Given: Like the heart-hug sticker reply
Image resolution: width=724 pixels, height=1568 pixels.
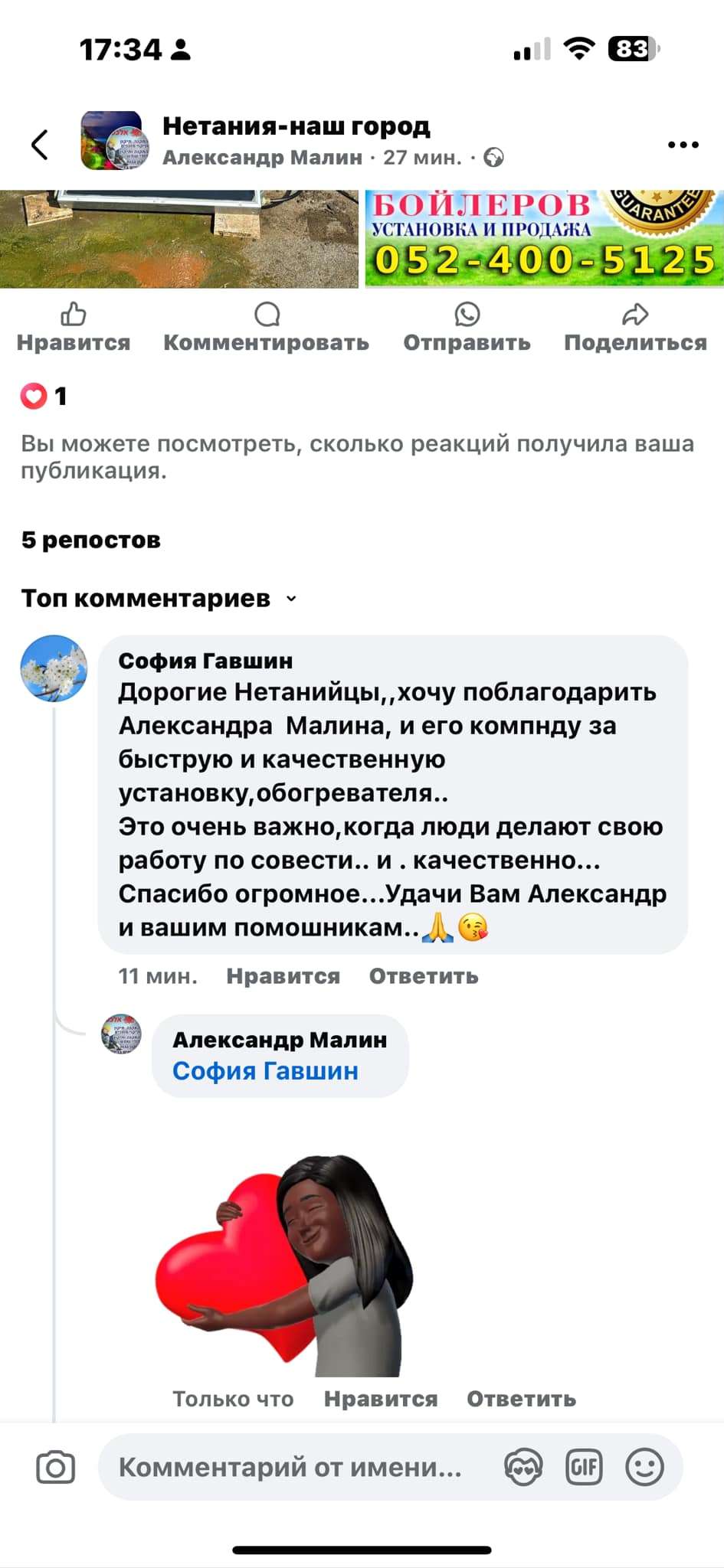Looking at the screenshot, I should click(x=381, y=1399).
